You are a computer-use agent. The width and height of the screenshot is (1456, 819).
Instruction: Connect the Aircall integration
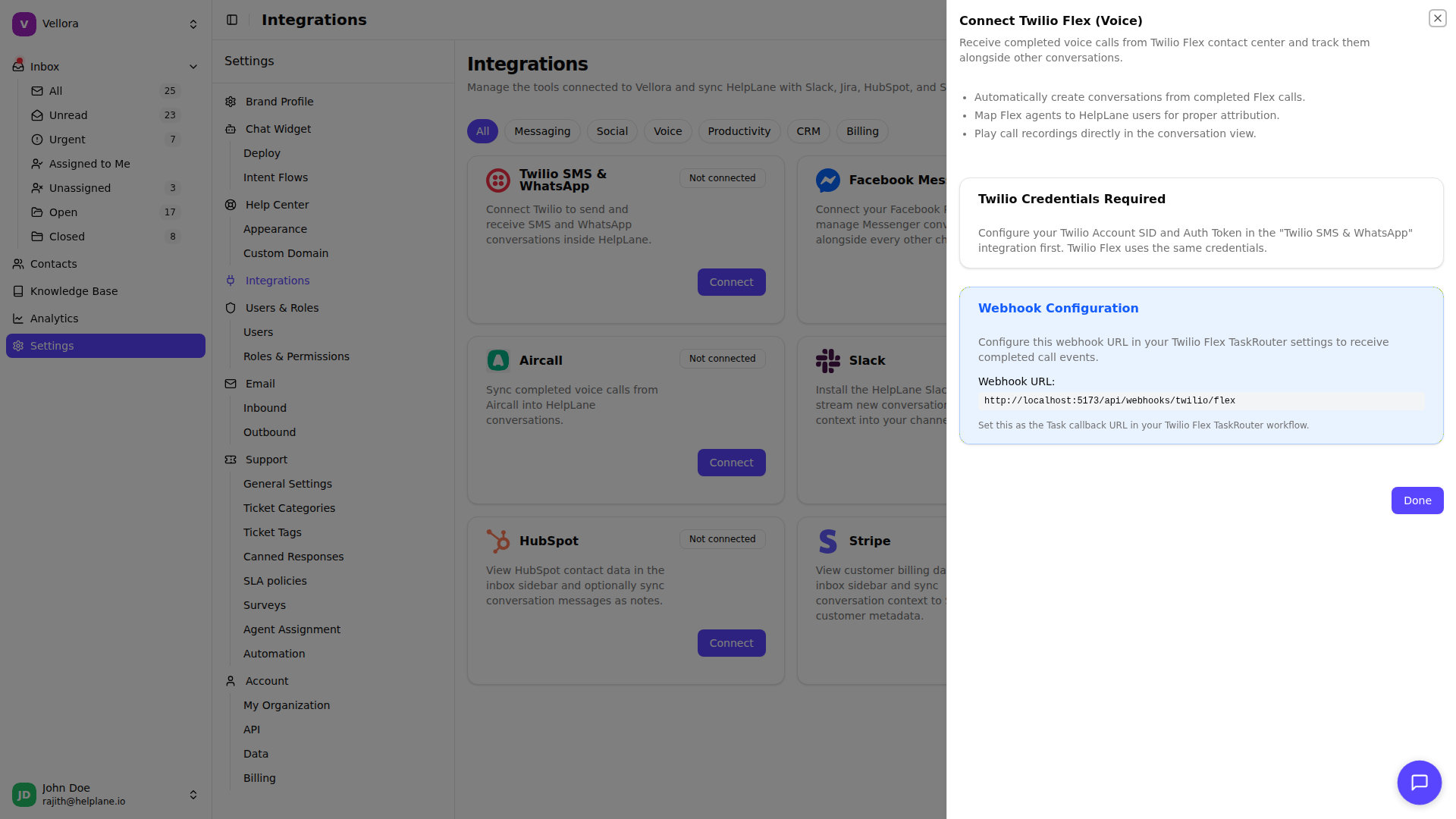click(x=732, y=463)
